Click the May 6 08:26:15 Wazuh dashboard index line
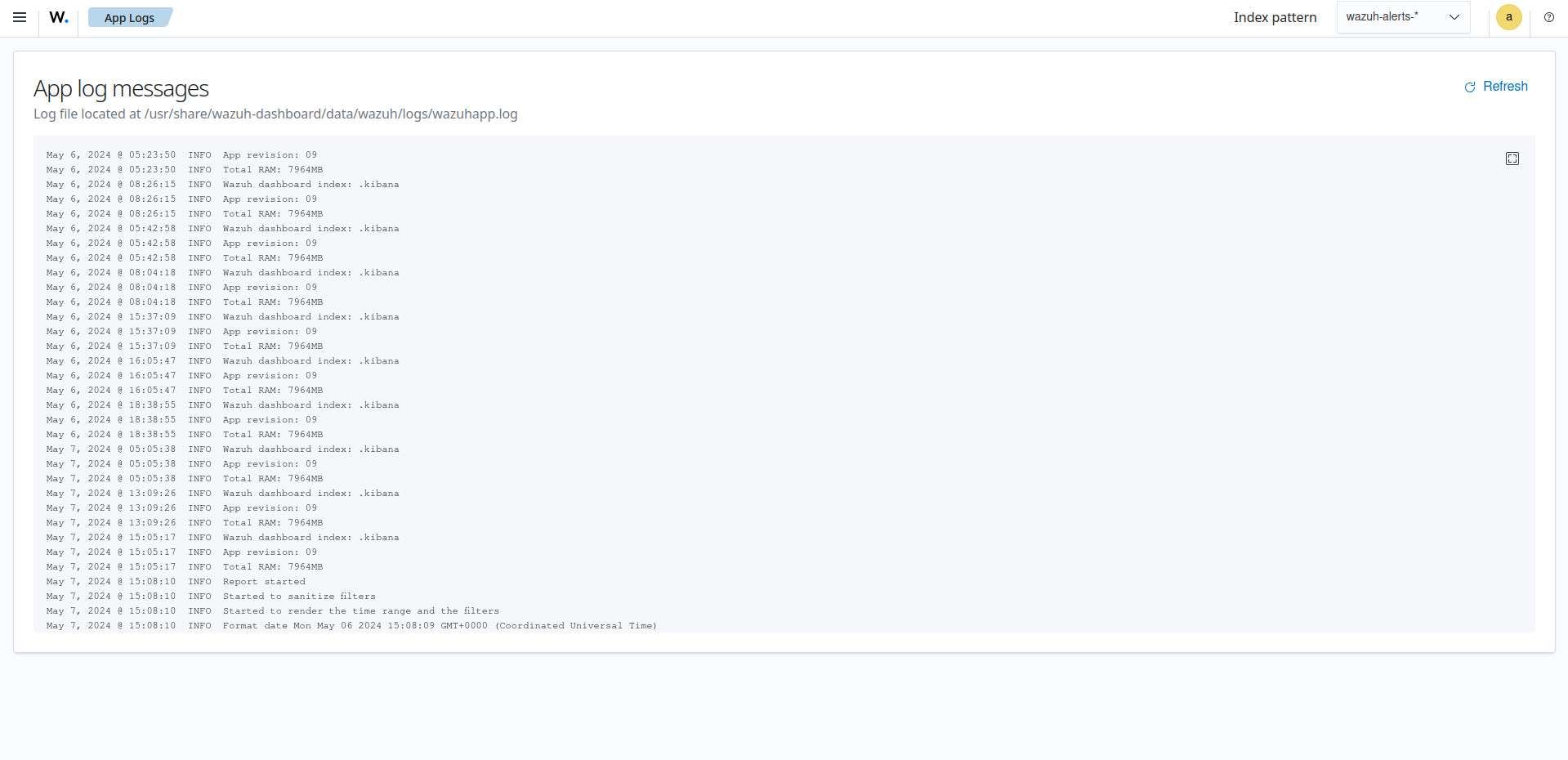This screenshot has width=1568, height=760. [223, 185]
